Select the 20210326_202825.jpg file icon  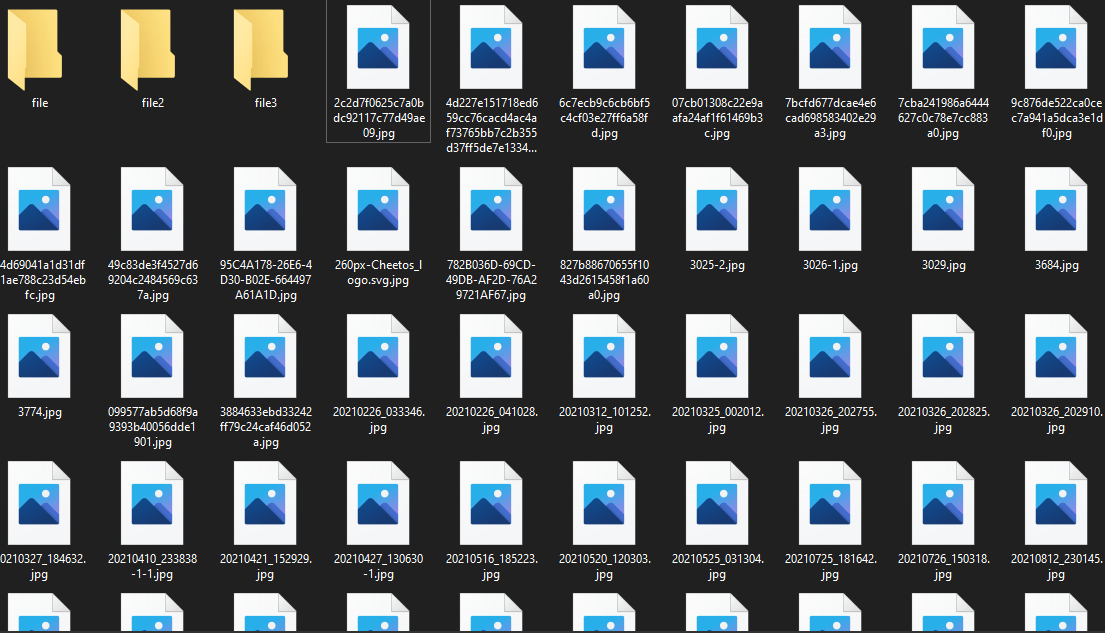pos(943,357)
